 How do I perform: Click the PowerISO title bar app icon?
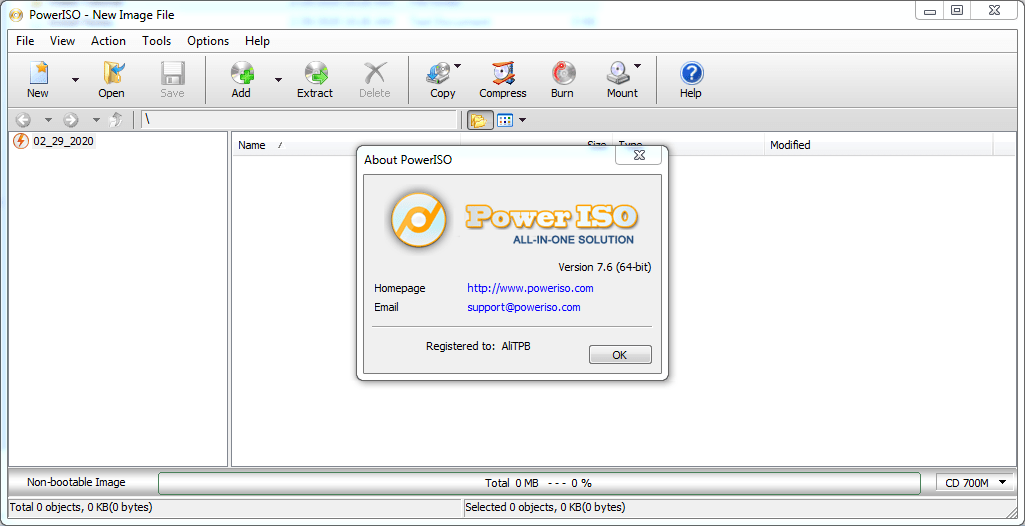[x=16, y=14]
